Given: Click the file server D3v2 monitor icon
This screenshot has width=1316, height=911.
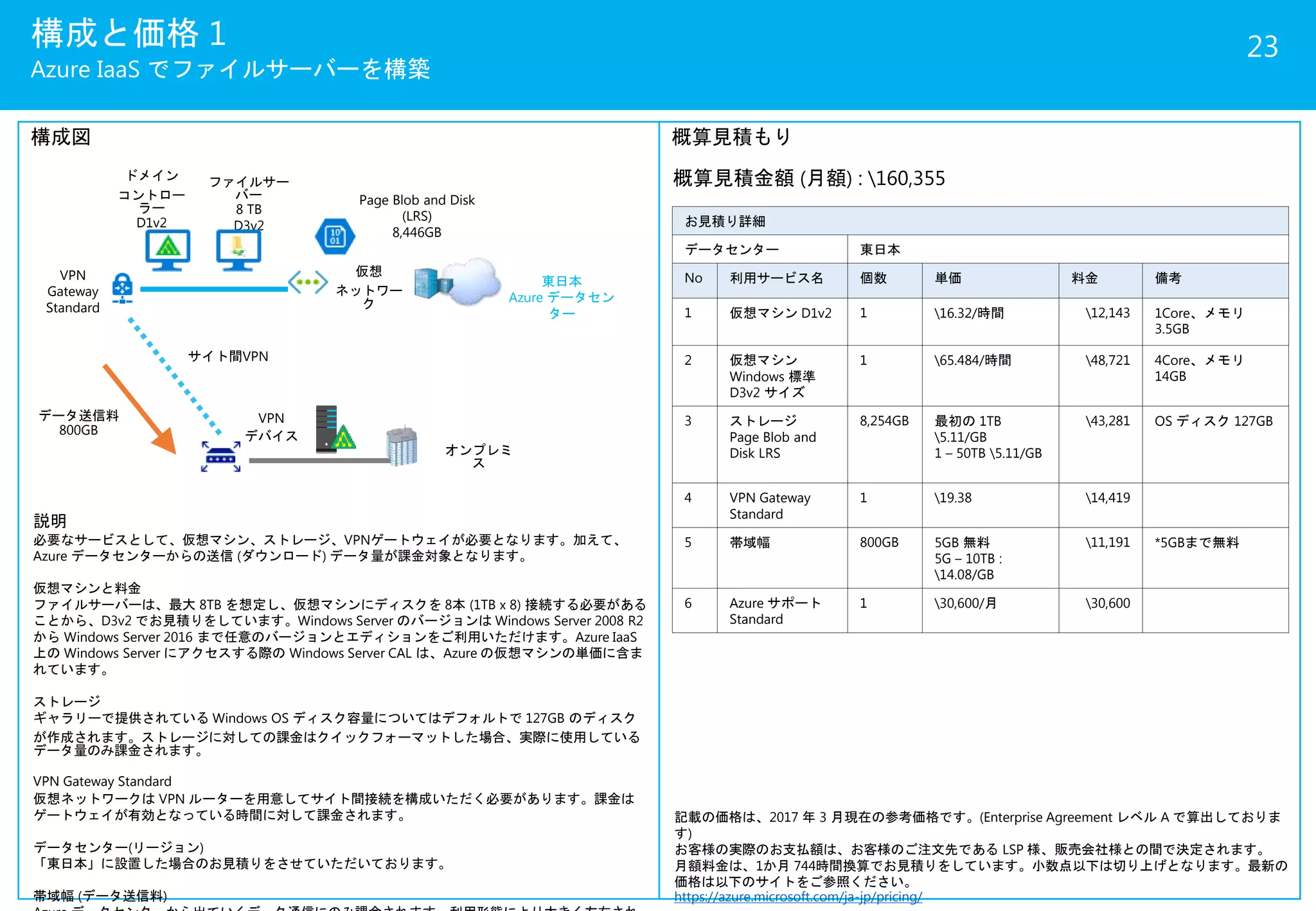Looking at the screenshot, I should (x=238, y=250).
